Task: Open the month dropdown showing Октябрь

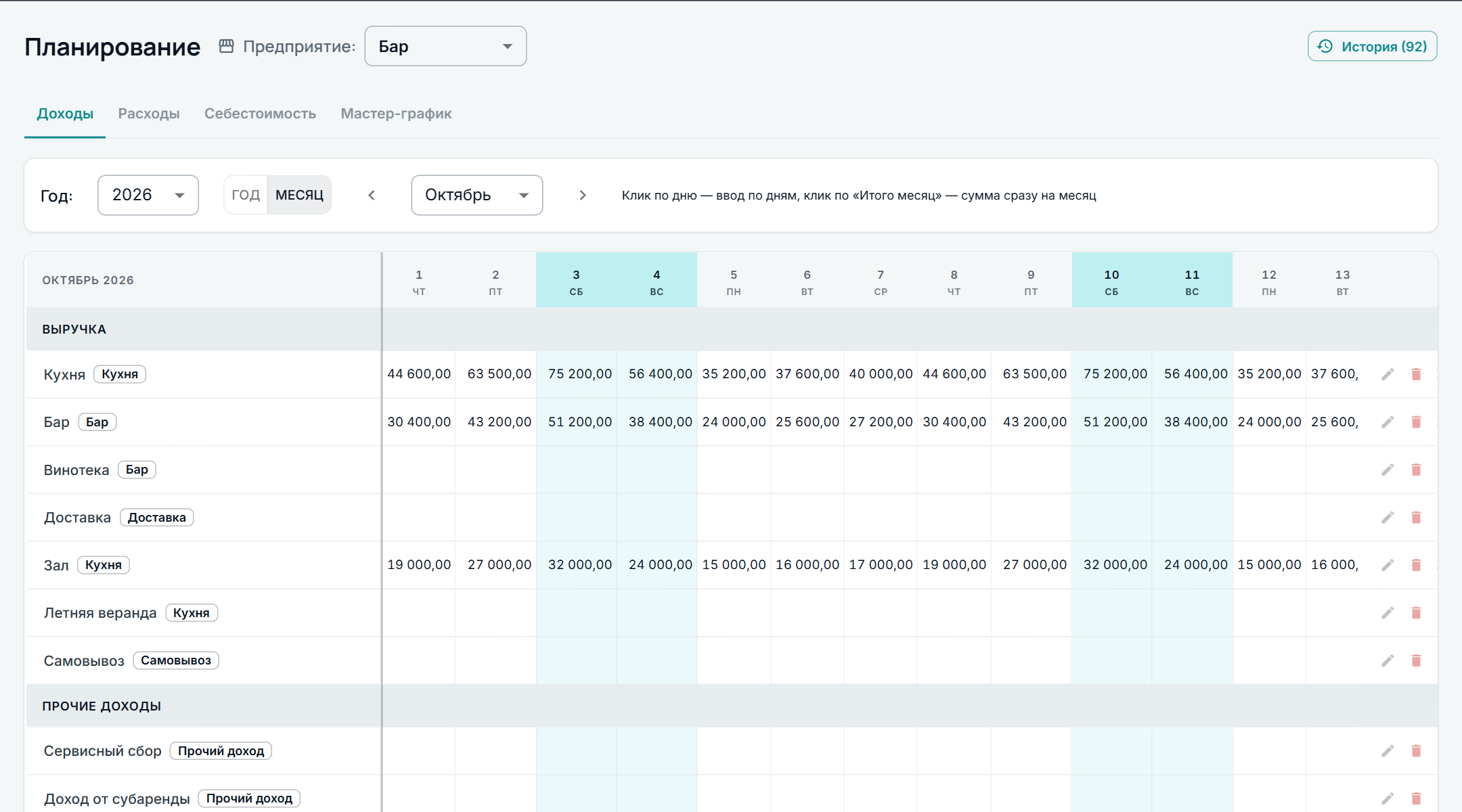Action: [477, 195]
